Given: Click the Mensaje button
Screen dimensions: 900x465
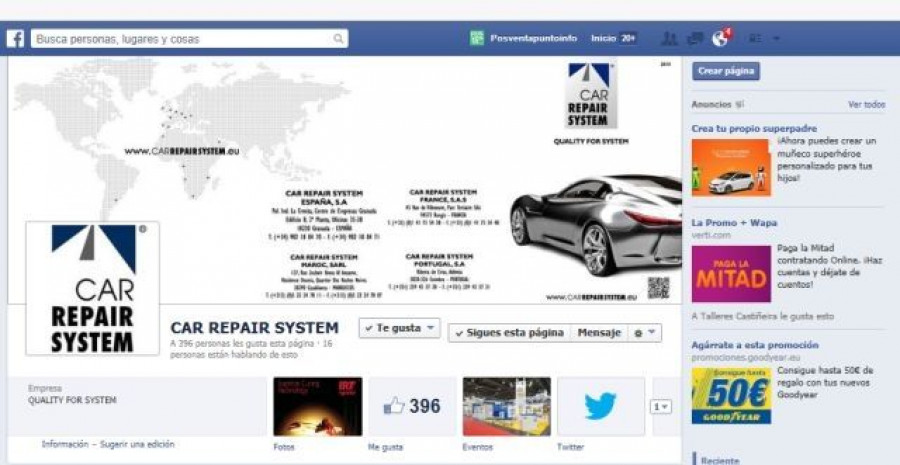Looking at the screenshot, I should point(599,333).
